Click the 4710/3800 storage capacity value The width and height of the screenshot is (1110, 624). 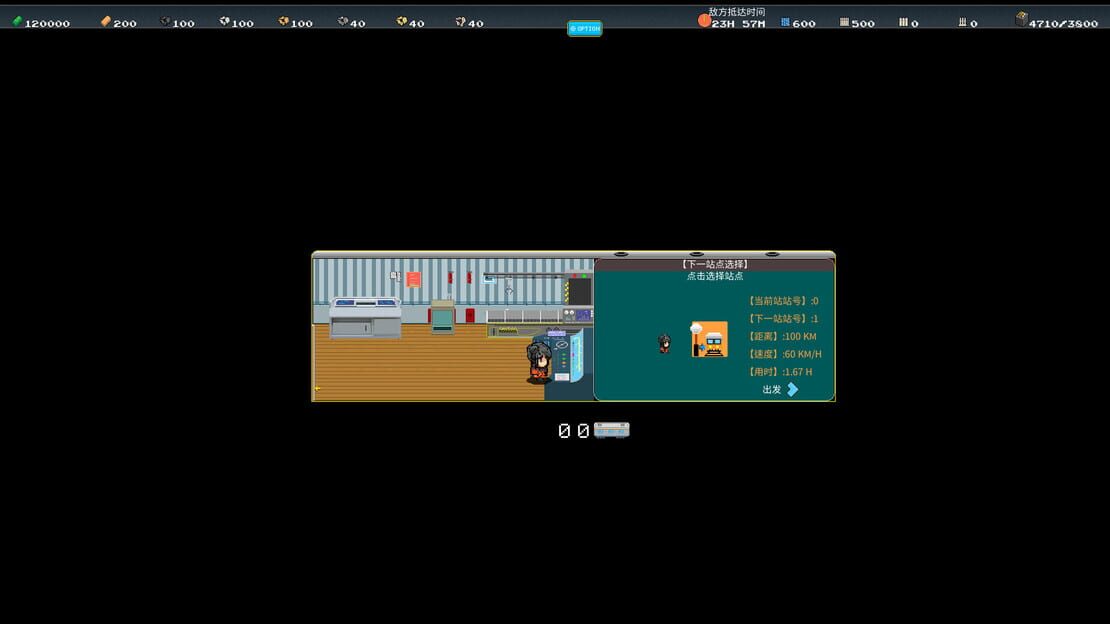1063,23
